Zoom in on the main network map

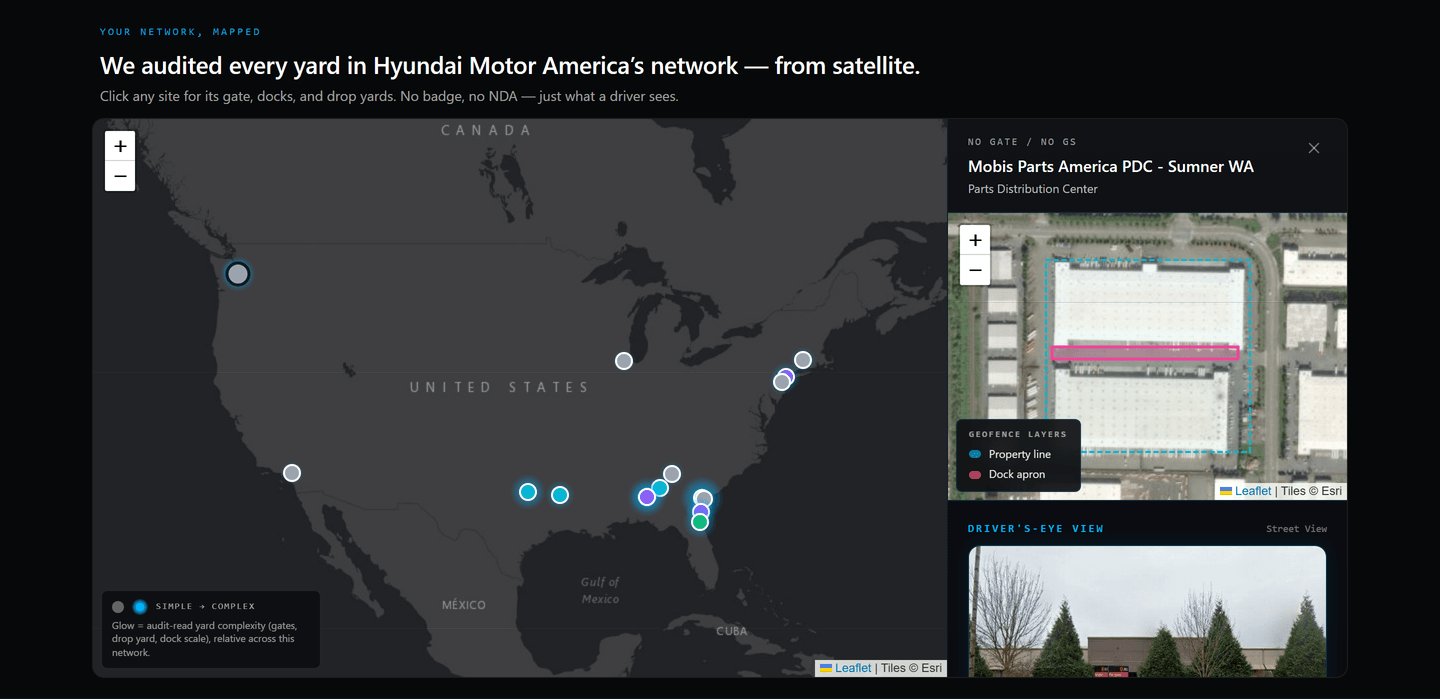click(x=120, y=146)
